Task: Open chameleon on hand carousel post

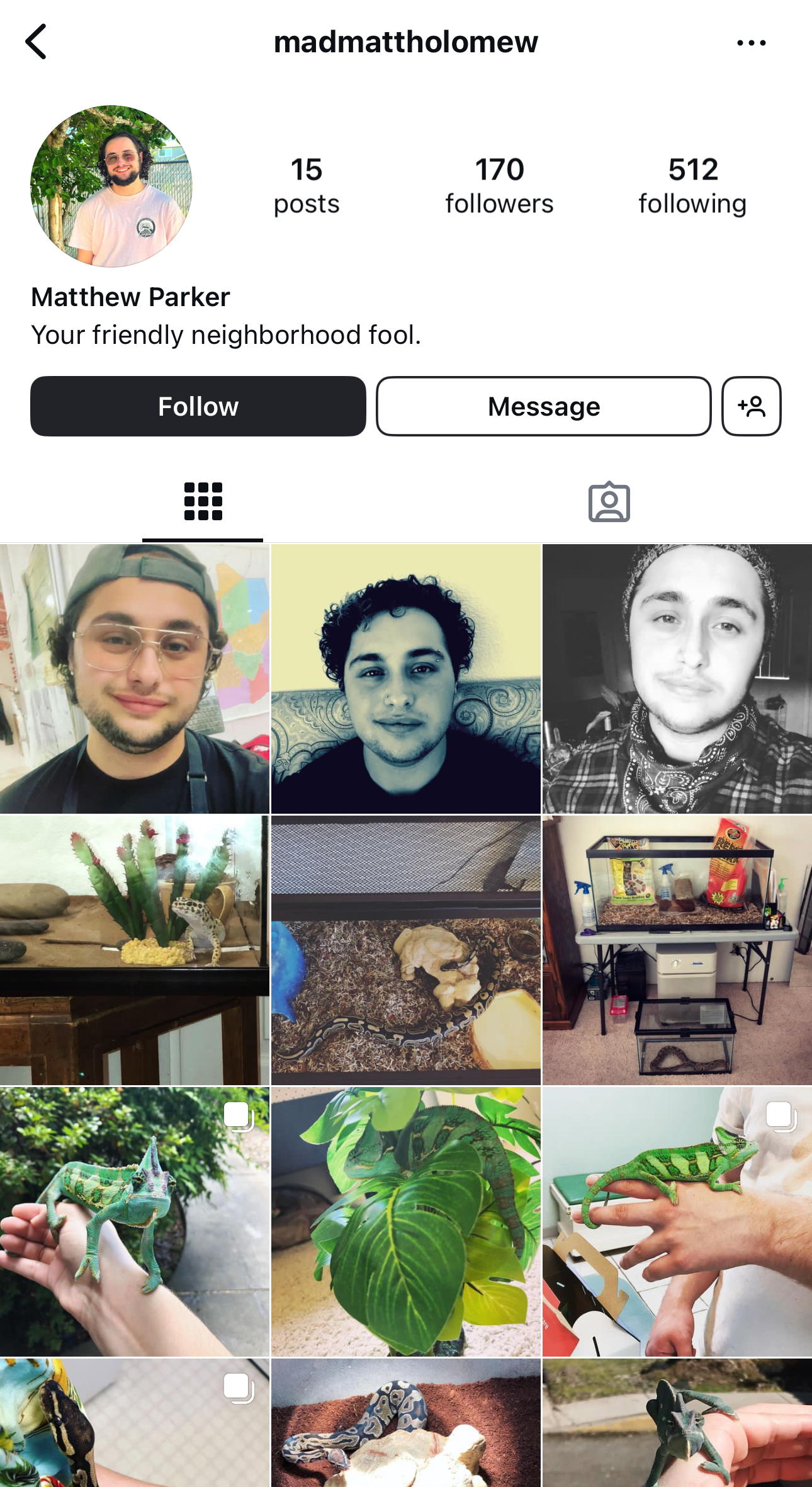Action: pos(677,1222)
